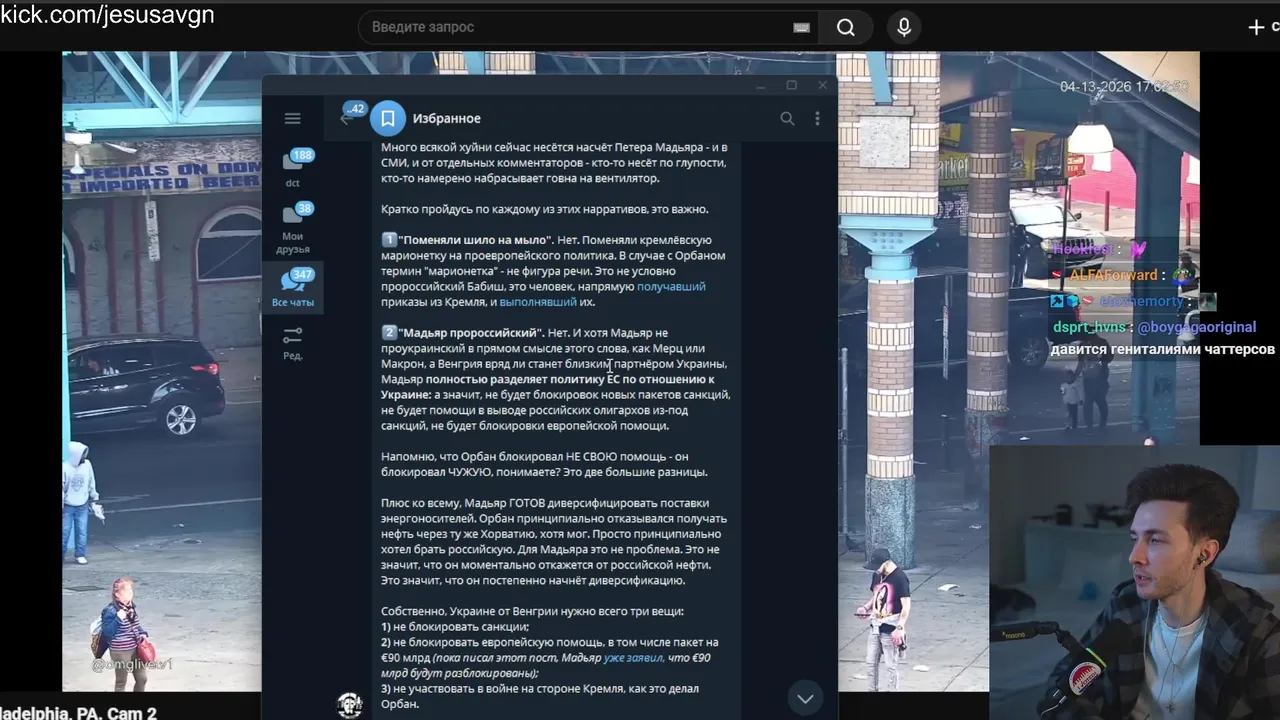Click the heading 'Мадьяр пророссийский'
The width and height of the screenshot is (1280, 720).
[471, 333]
